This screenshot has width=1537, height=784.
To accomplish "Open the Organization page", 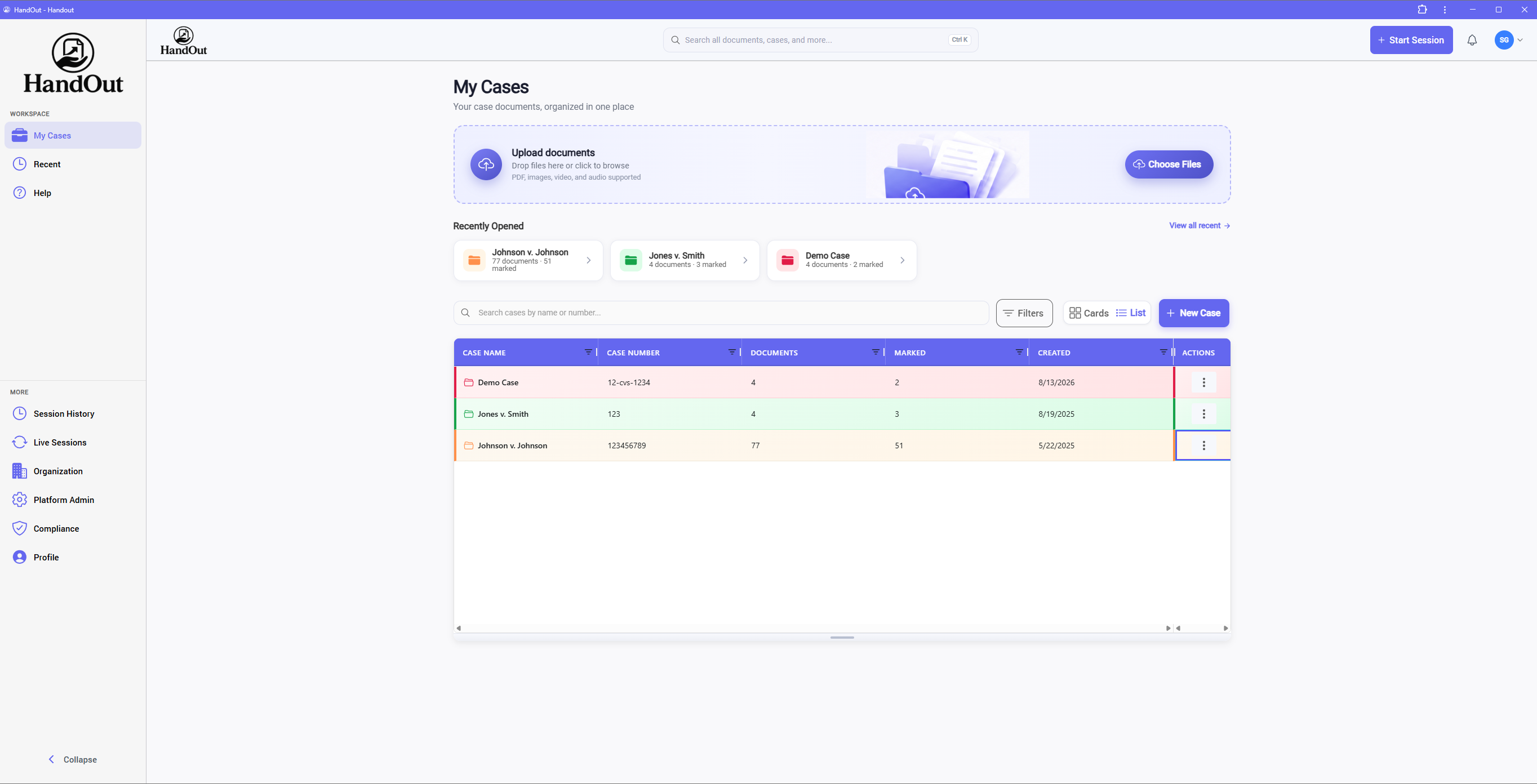I will point(73,471).
